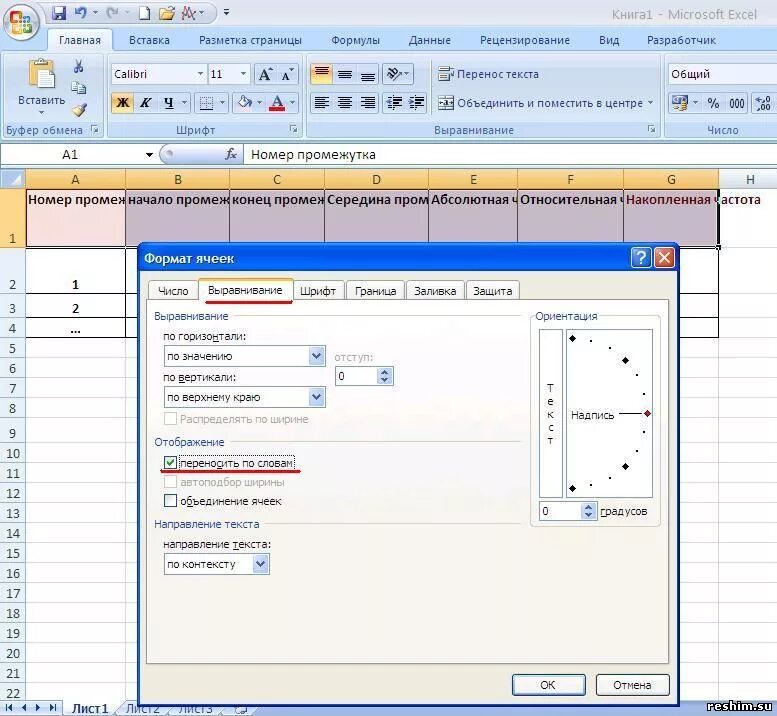The width and height of the screenshot is (777, 716).
Task: Click the Office button orb
Action: 21,23
